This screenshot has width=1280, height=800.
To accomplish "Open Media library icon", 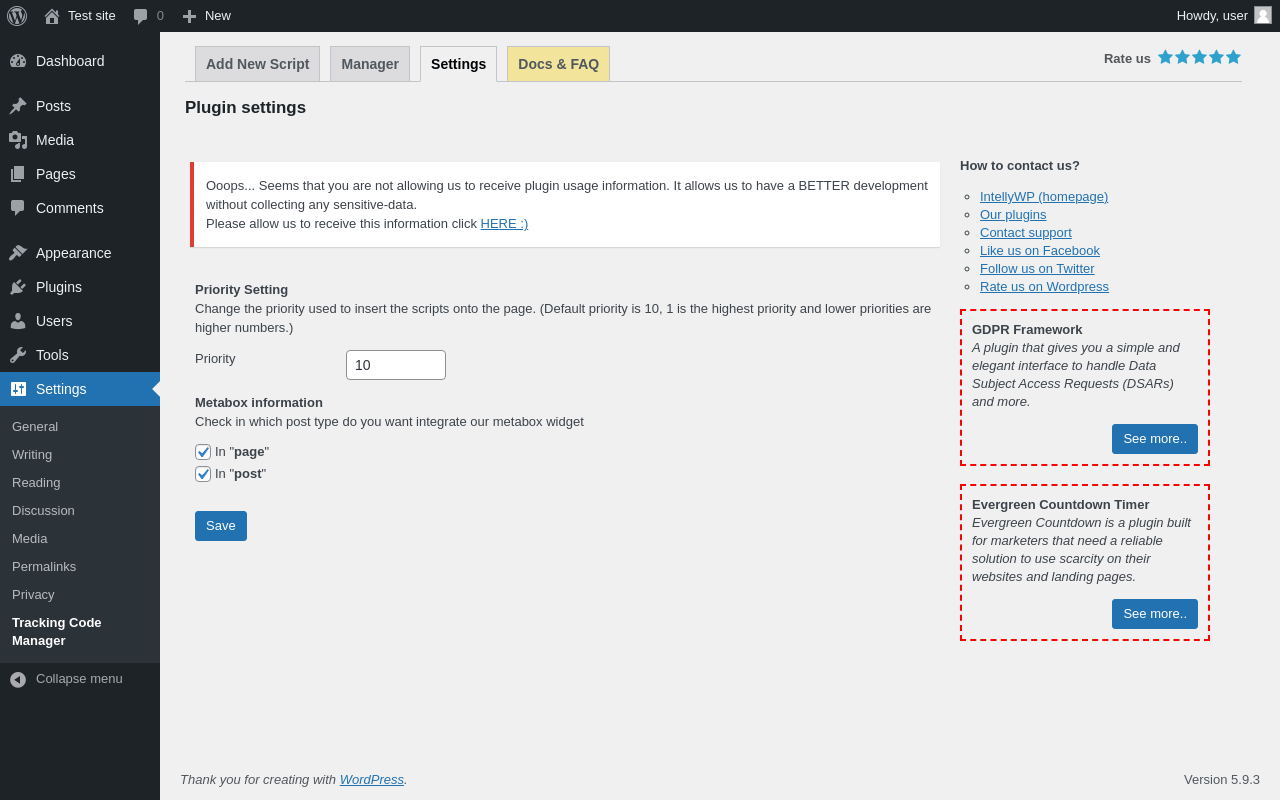I will (18, 140).
